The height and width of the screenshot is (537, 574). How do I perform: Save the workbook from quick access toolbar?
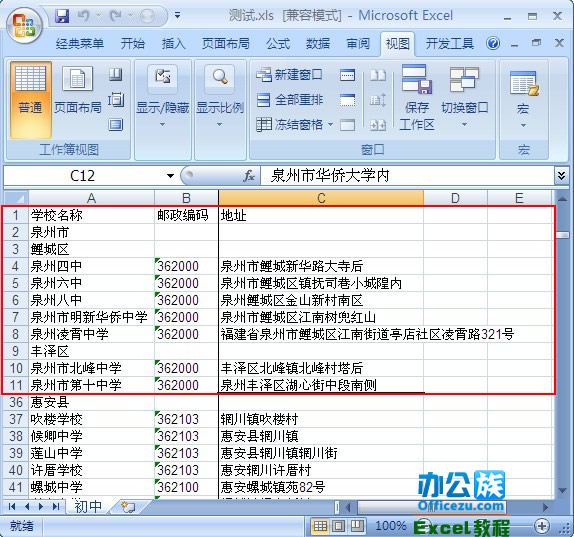(x=62, y=16)
